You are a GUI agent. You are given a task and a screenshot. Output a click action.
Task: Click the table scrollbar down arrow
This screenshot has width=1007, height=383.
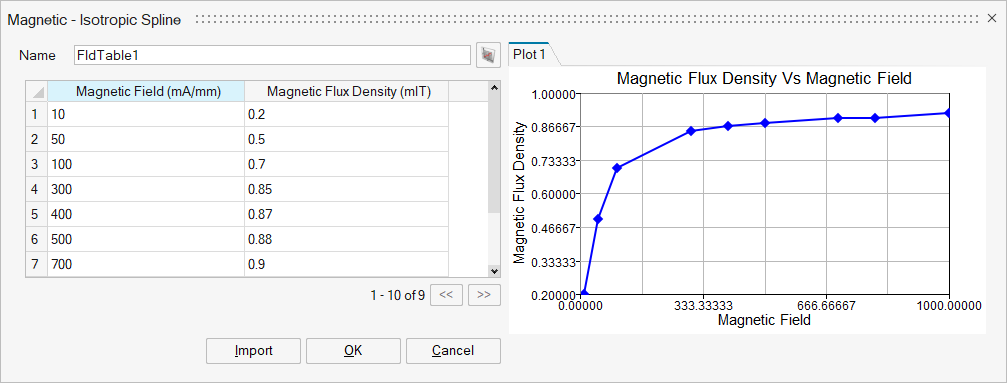[494, 271]
